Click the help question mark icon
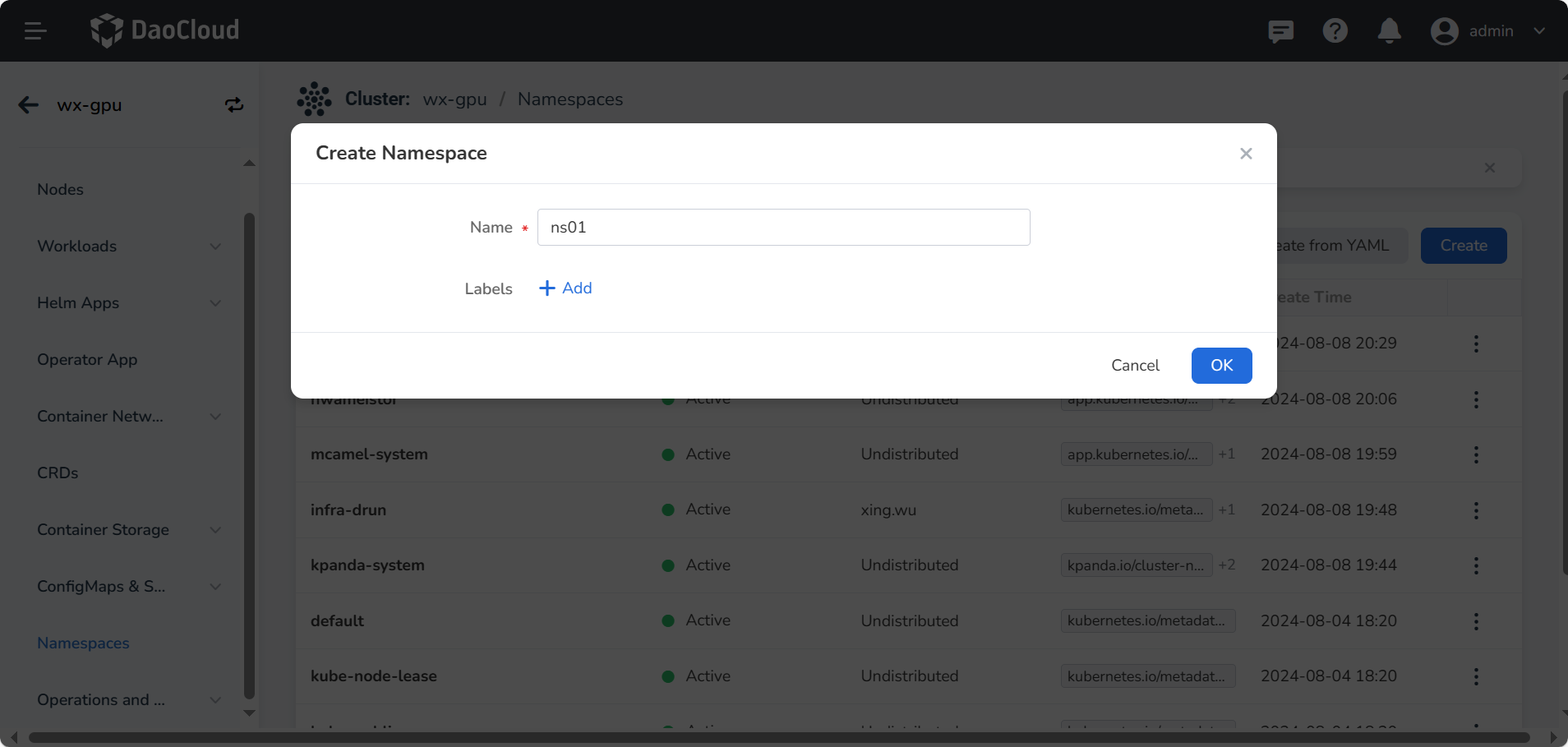Image resolution: width=1568 pixels, height=747 pixels. pos(1335,31)
